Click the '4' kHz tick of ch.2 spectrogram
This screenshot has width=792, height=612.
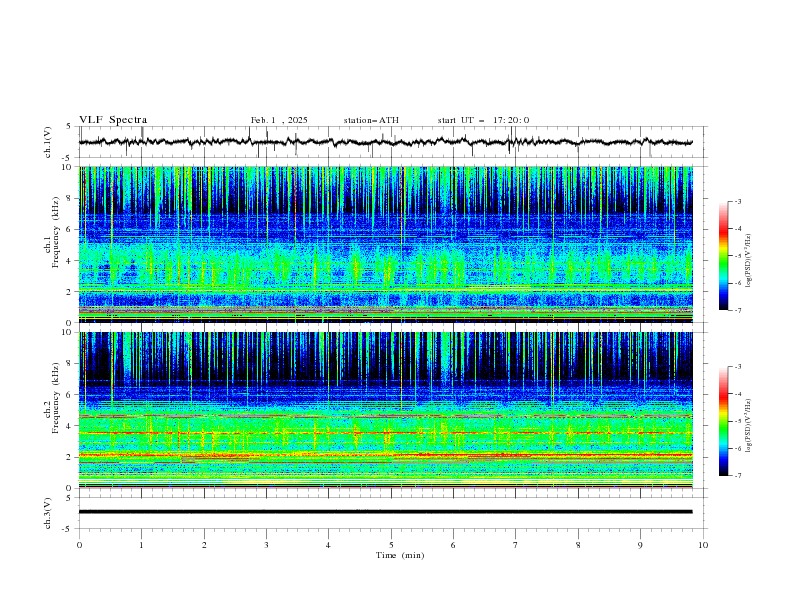[x=70, y=426]
